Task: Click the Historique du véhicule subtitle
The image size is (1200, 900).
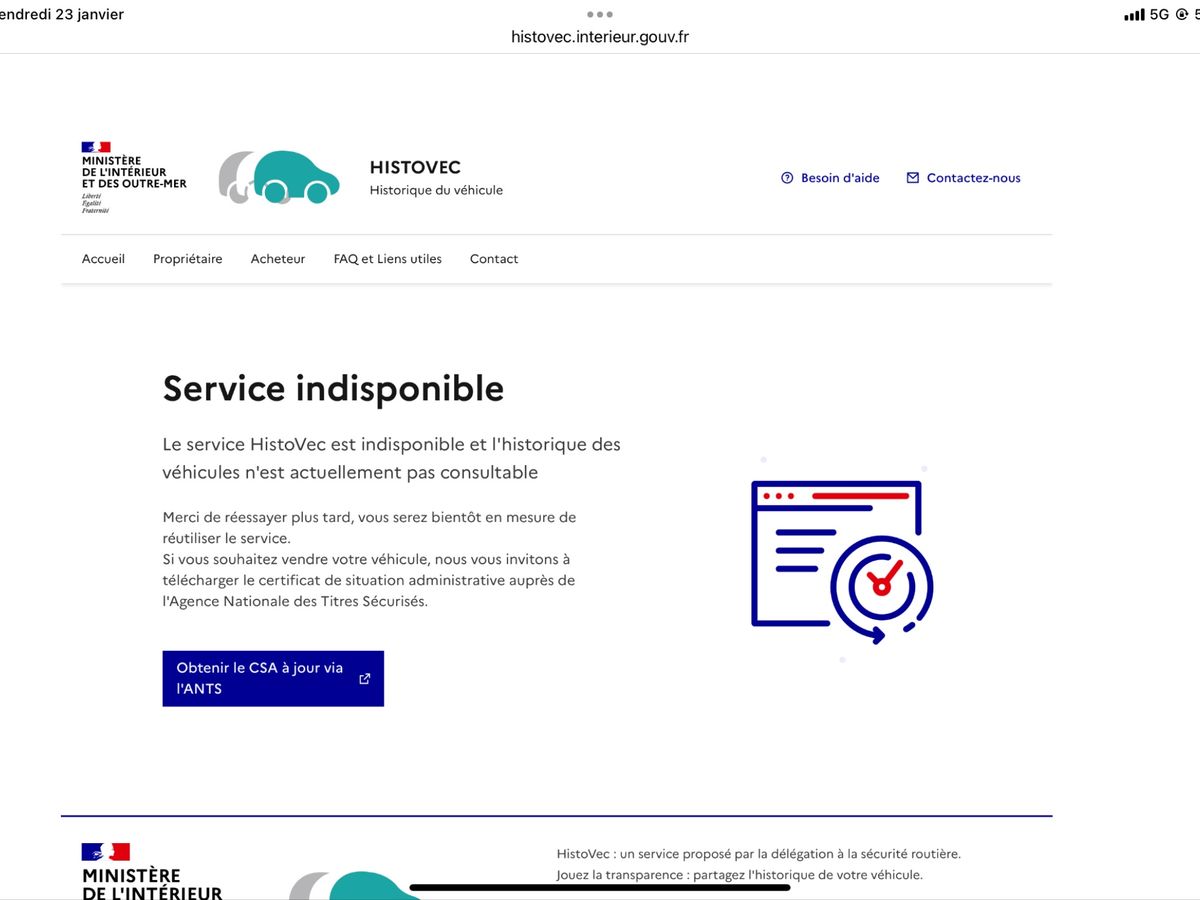Action: pos(436,190)
